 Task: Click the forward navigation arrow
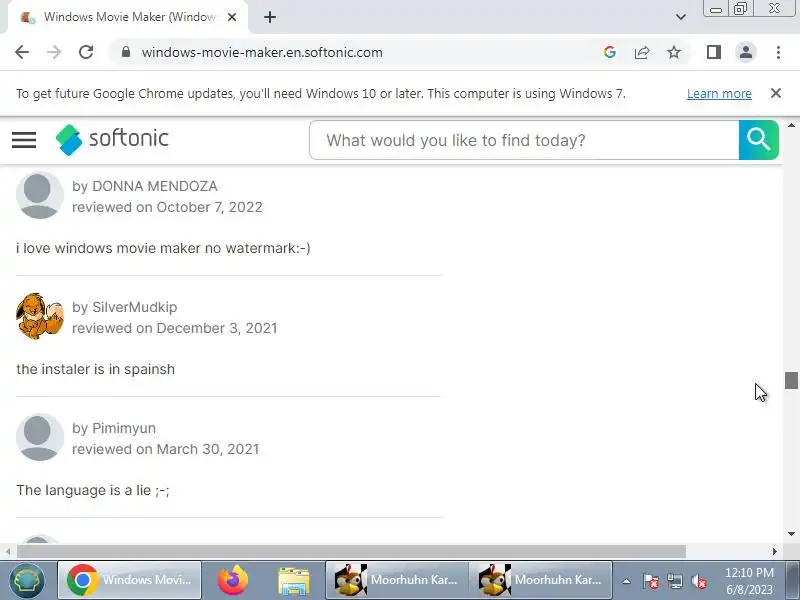click(54, 52)
